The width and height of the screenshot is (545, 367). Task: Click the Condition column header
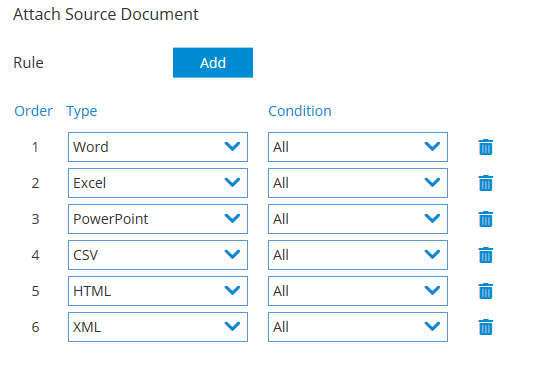[x=300, y=111]
